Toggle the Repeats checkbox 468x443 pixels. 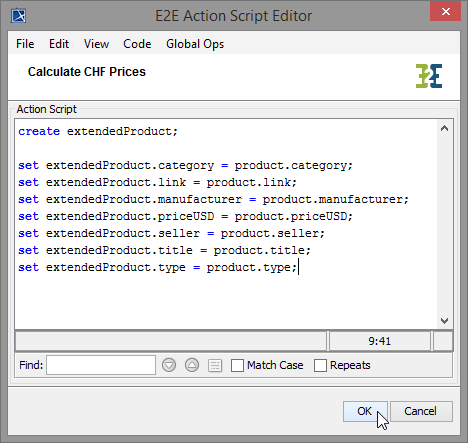320,365
